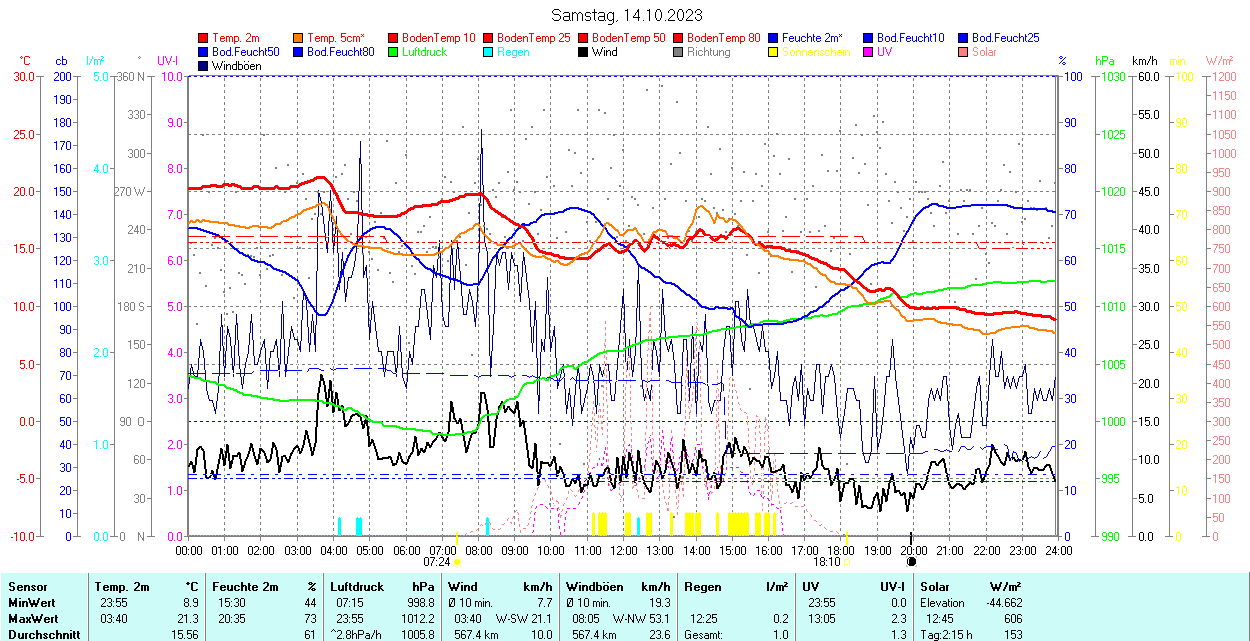The height and width of the screenshot is (641, 1250).
Task: Click the 'Bod.Feucht80' legend label
Action: coord(340,52)
